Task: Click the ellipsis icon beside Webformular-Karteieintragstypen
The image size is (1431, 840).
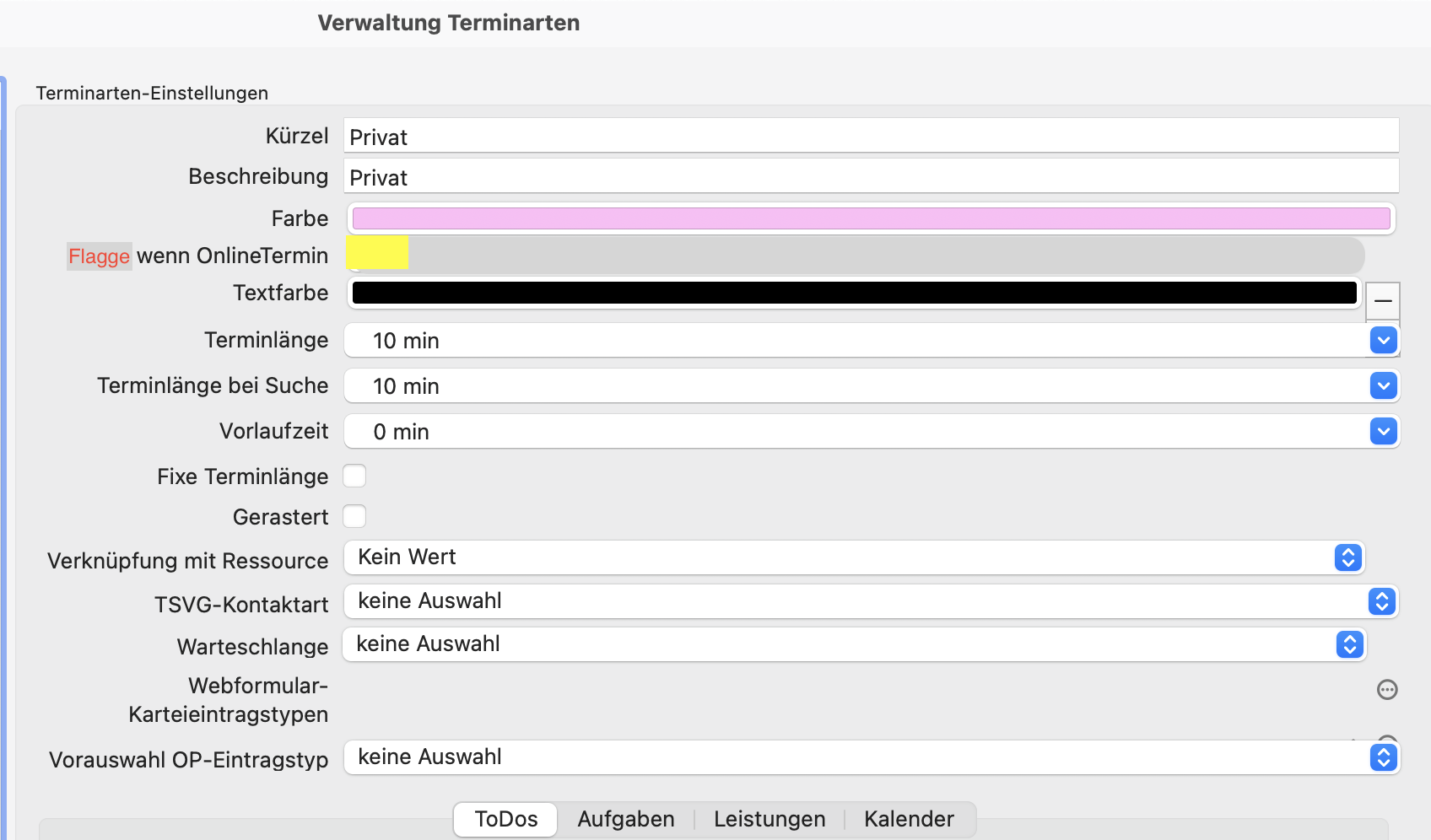Action: coord(1386,690)
